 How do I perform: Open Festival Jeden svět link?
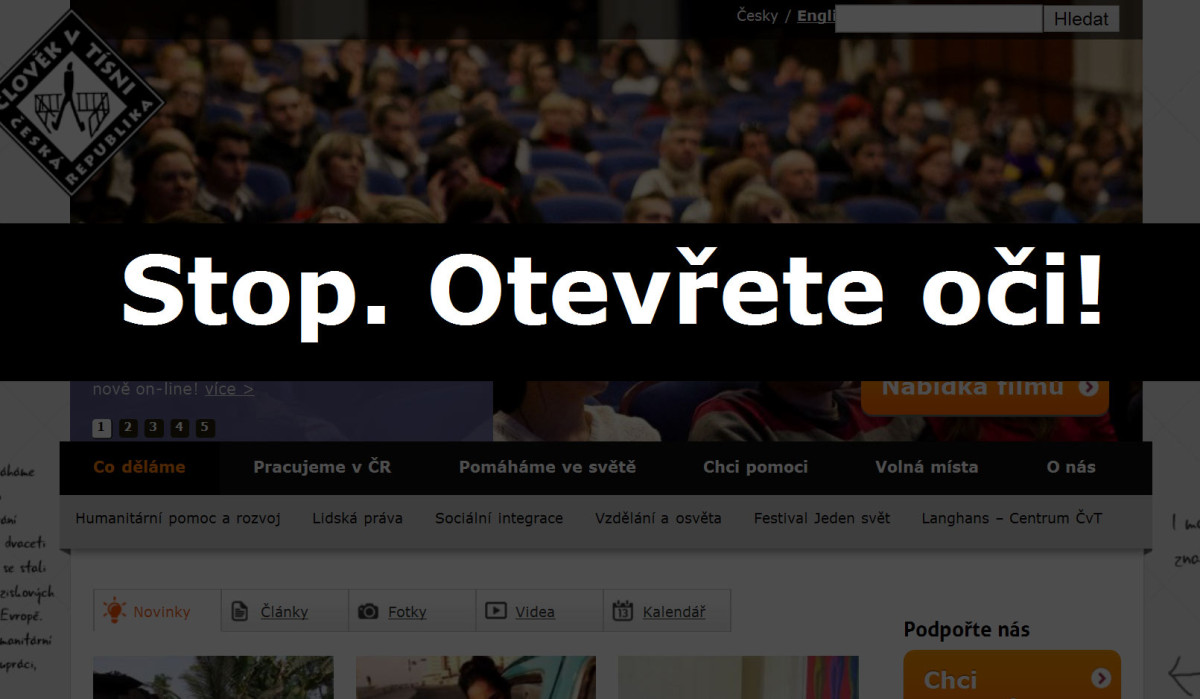tap(821, 518)
